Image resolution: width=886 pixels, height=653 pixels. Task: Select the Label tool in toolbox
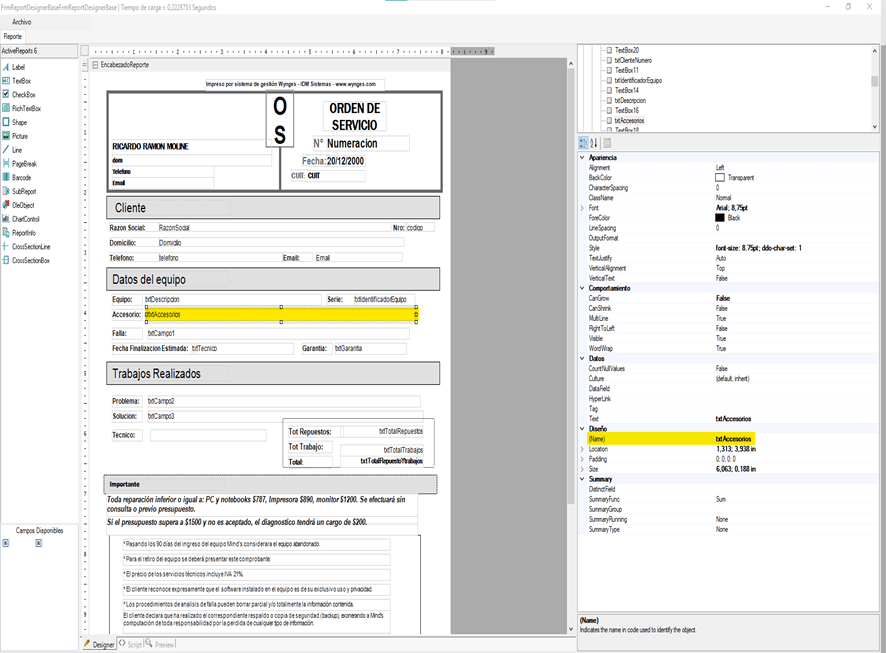click(18, 67)
